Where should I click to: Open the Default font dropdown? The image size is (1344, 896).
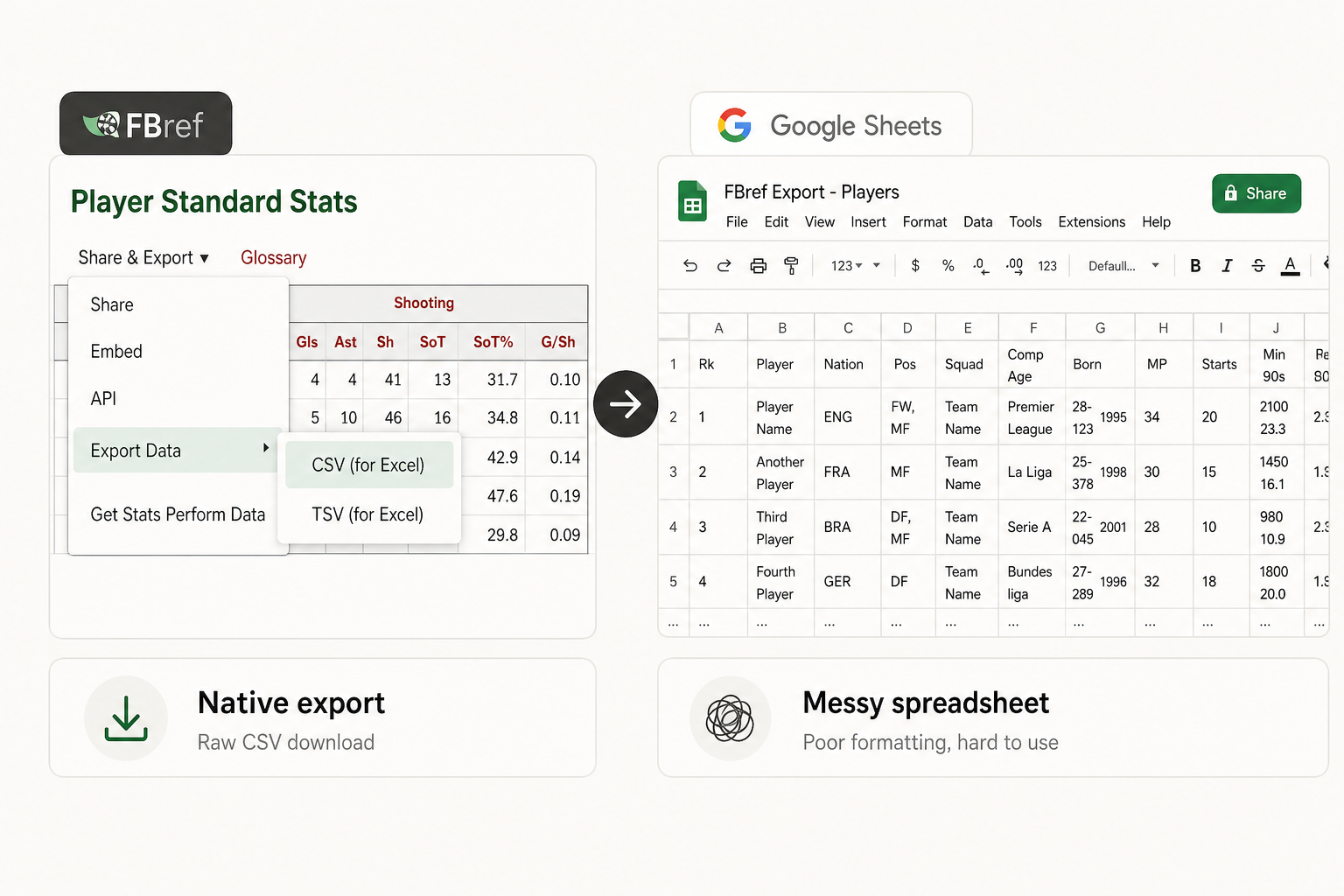1123,266
